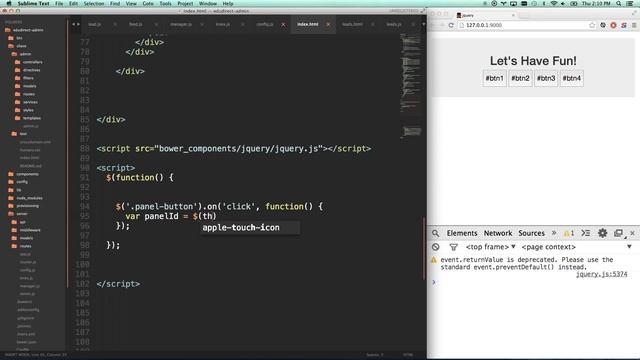Bookmark this page with the star icon
This screenshot has height=360, width=640.
coord(592,25)
